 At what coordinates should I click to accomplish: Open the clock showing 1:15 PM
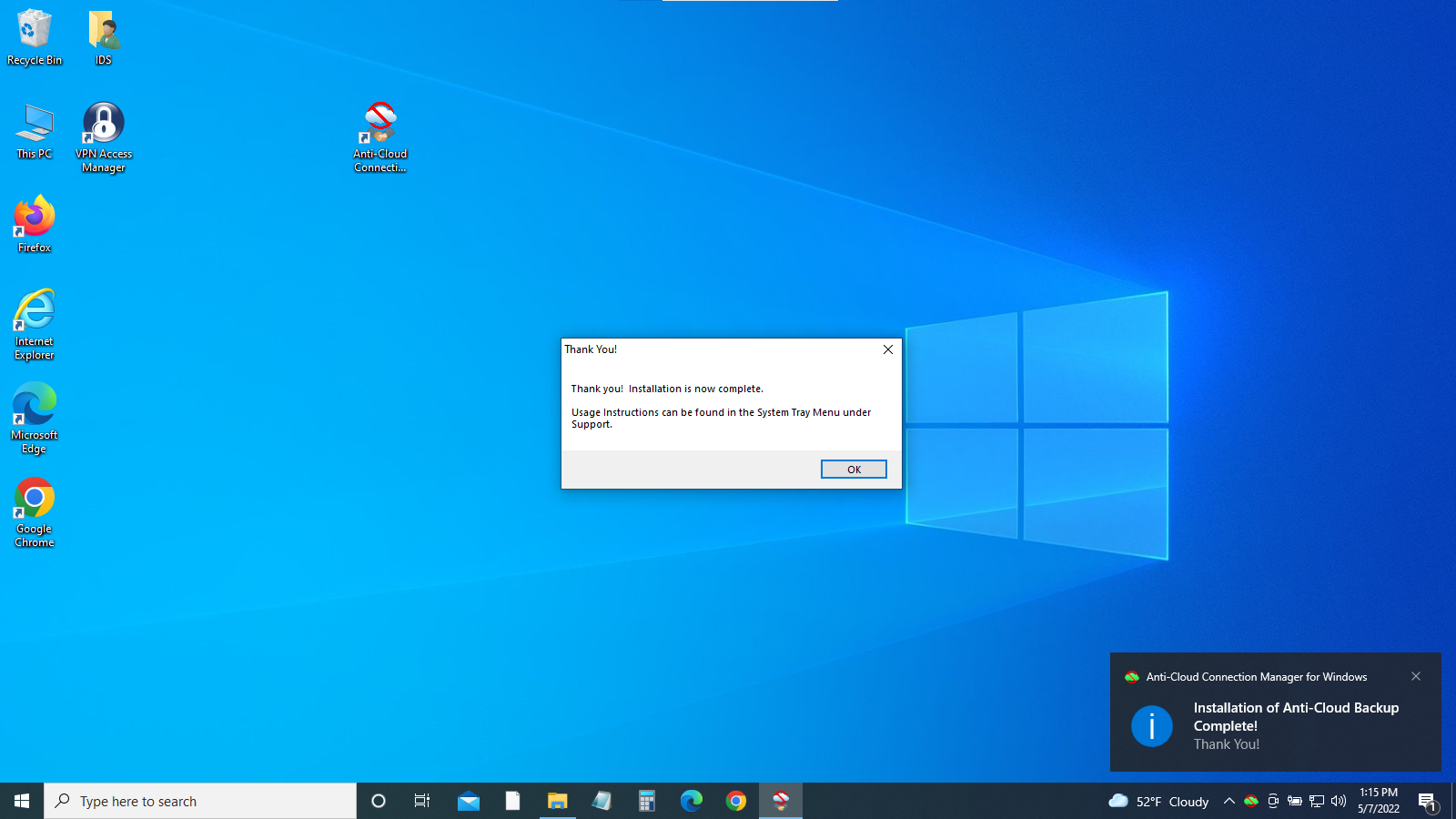click(x=1379, y=801)
